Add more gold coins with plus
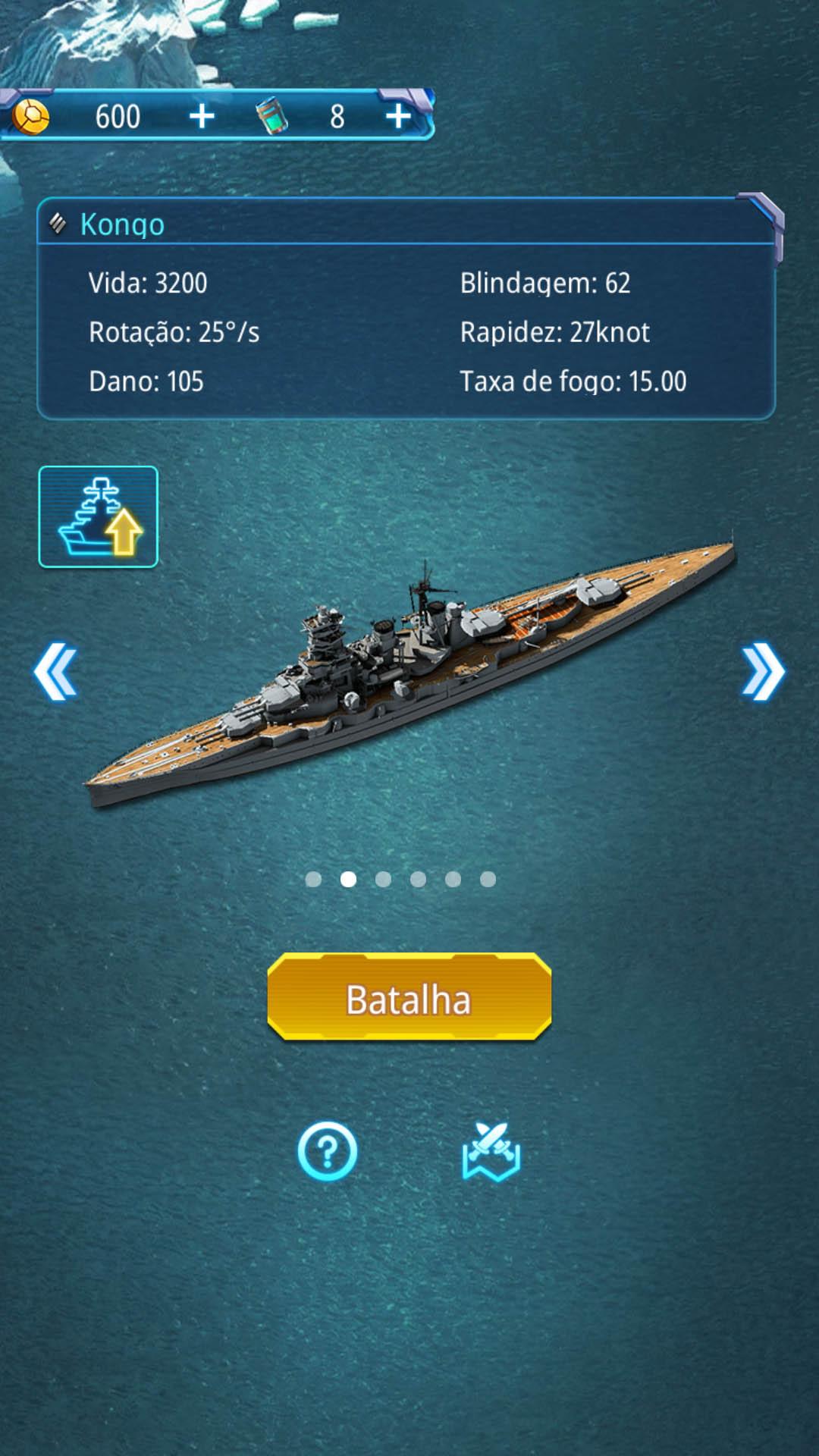819x1456 pixels. [x=202, y=116]
